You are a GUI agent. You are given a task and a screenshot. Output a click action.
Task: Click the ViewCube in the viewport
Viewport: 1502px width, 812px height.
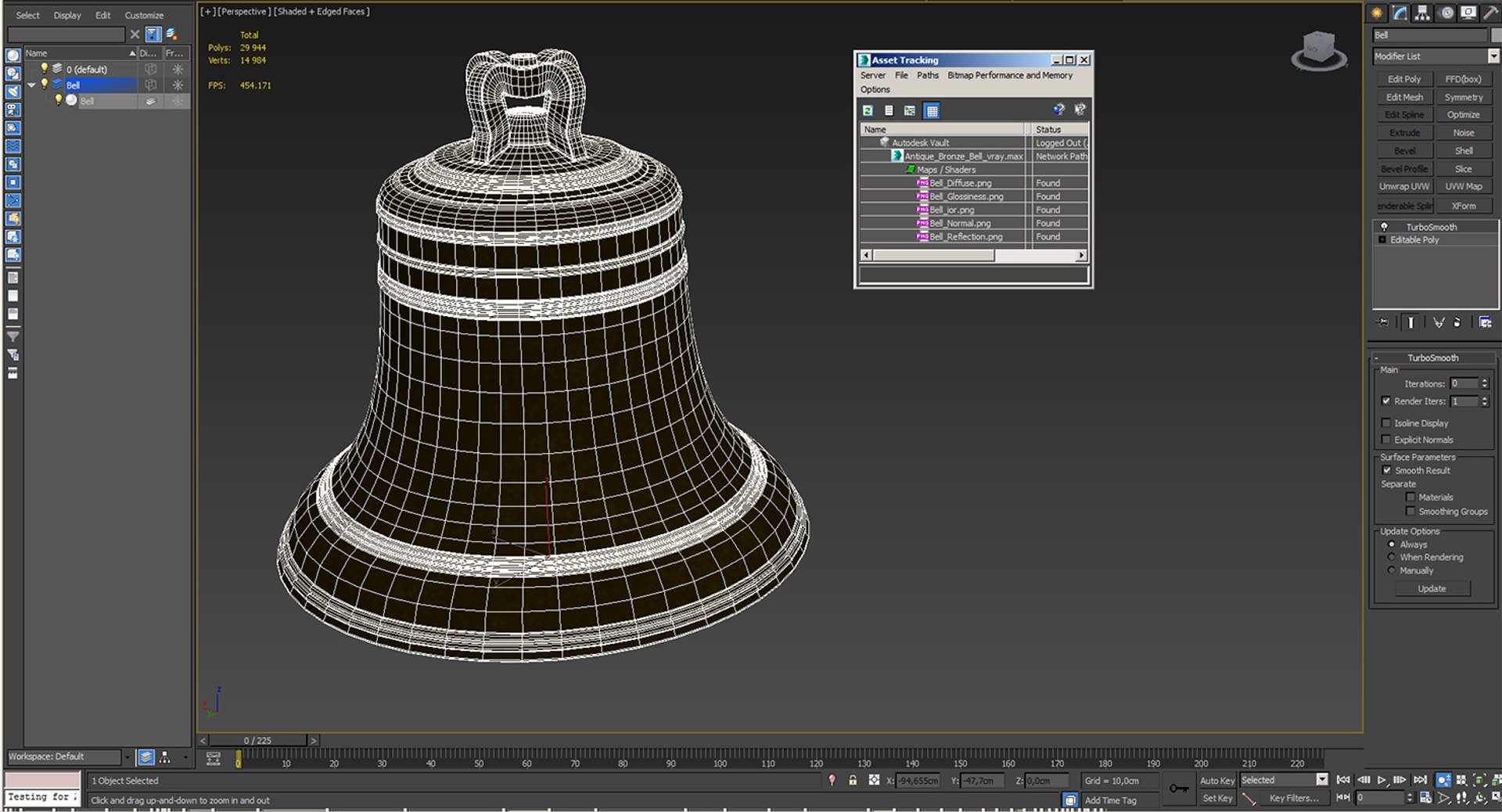[x=1320, y=51]
